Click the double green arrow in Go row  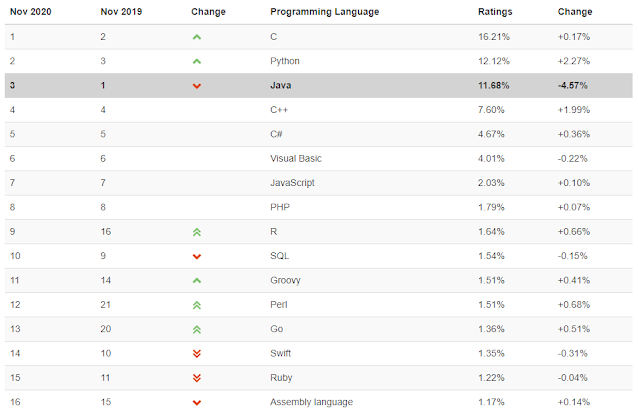click(x=197, y=329)
